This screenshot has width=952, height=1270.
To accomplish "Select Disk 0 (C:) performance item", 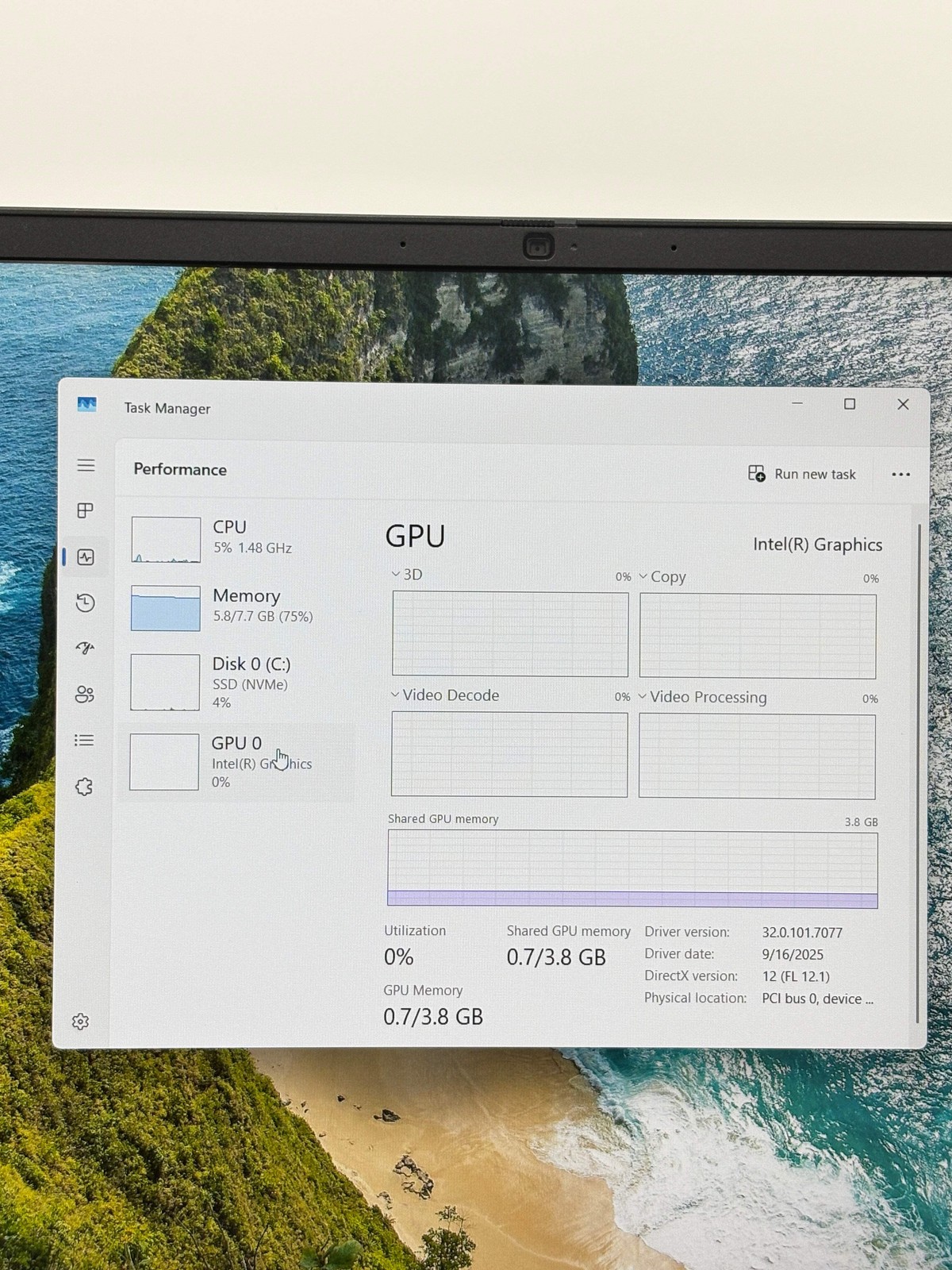I will (238, 683).
